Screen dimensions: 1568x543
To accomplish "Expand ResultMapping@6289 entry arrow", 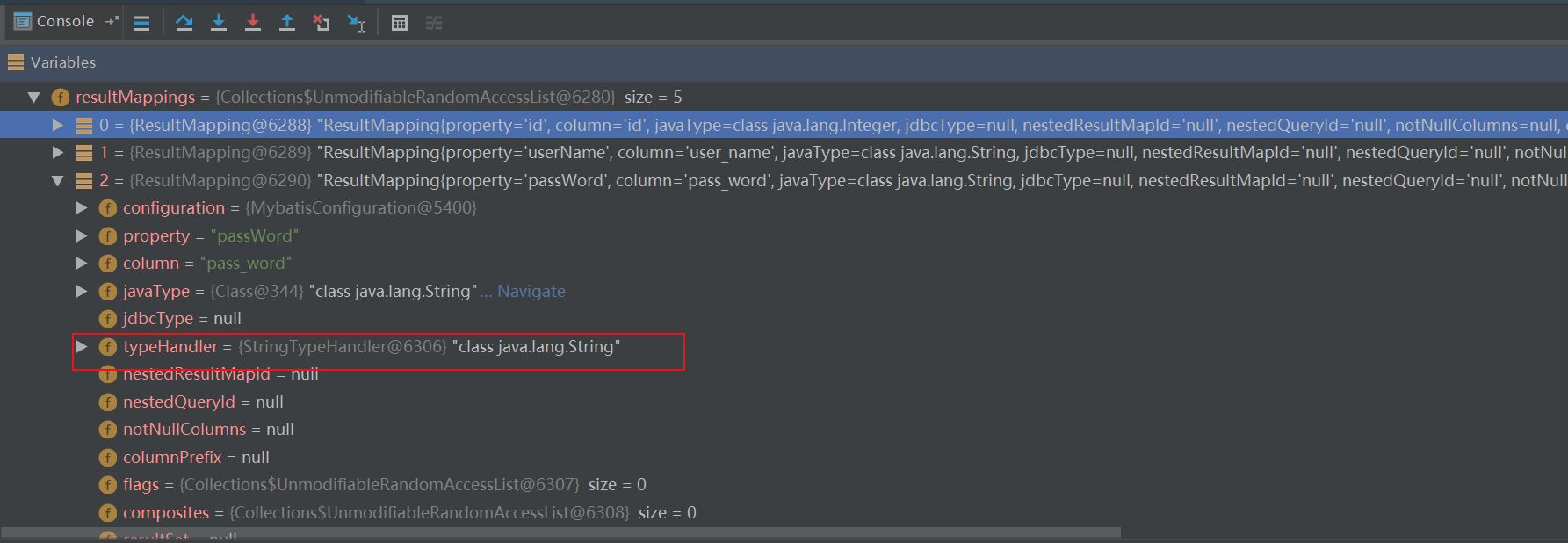I will [x=58, y=153].
